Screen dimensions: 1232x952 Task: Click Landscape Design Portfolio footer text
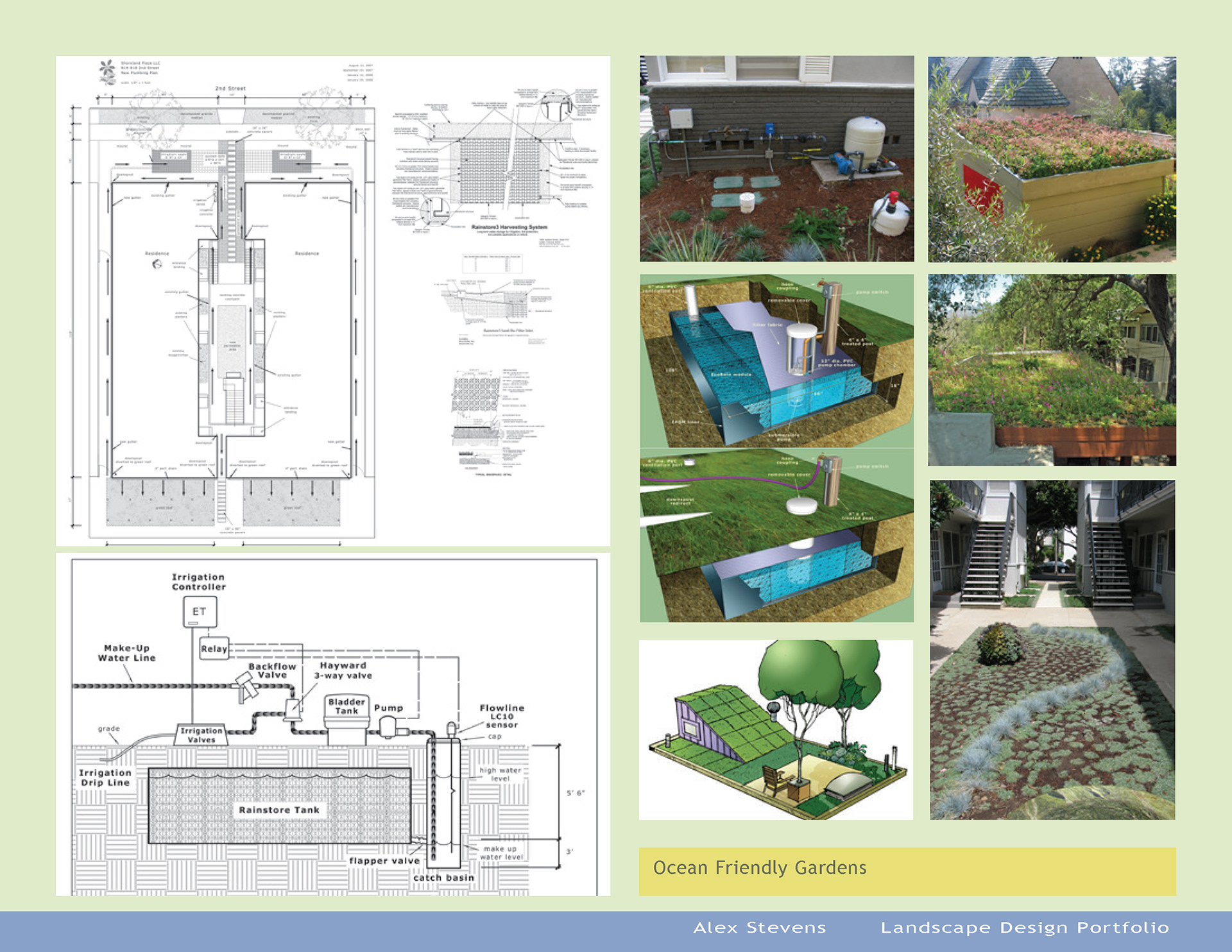click(1024, 928)
